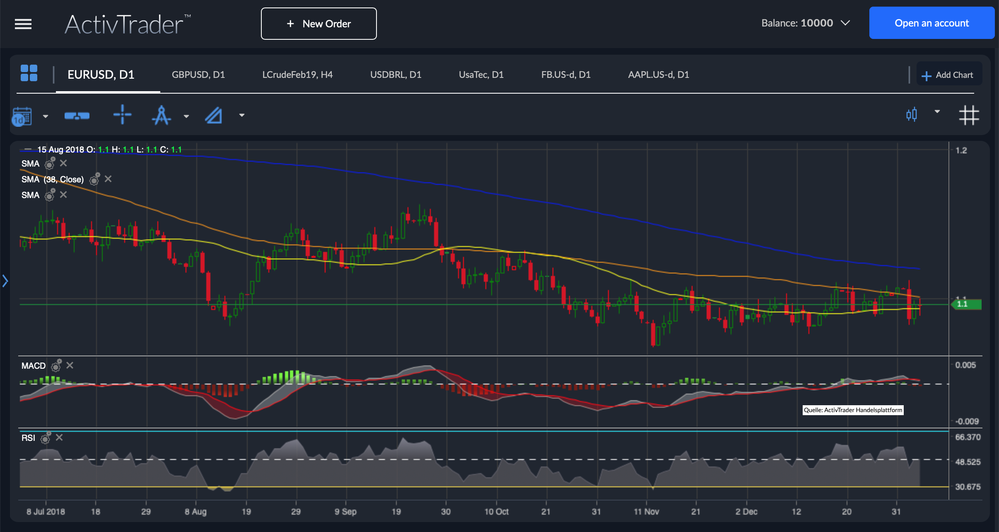This screenshot has height=532, width=999.
Task: Open the chart grid layout icon
Action: pyautogui.click(x=29, y=73)
